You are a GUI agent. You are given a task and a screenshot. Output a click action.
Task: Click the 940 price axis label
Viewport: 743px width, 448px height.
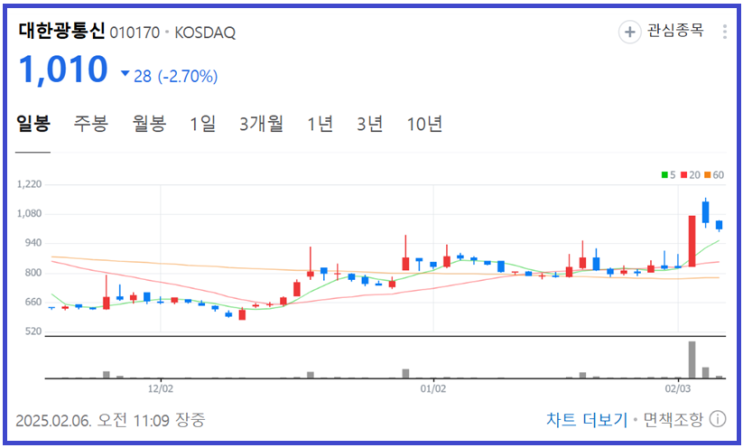[33, 243]
